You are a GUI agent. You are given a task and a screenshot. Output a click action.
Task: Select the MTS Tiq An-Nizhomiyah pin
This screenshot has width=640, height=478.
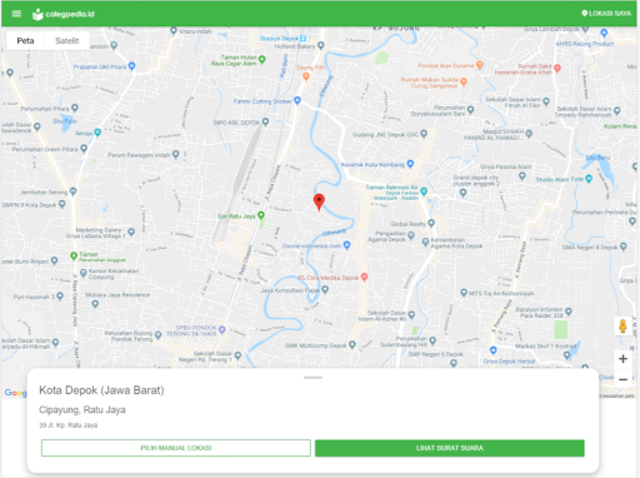click(x=464, y=292)
